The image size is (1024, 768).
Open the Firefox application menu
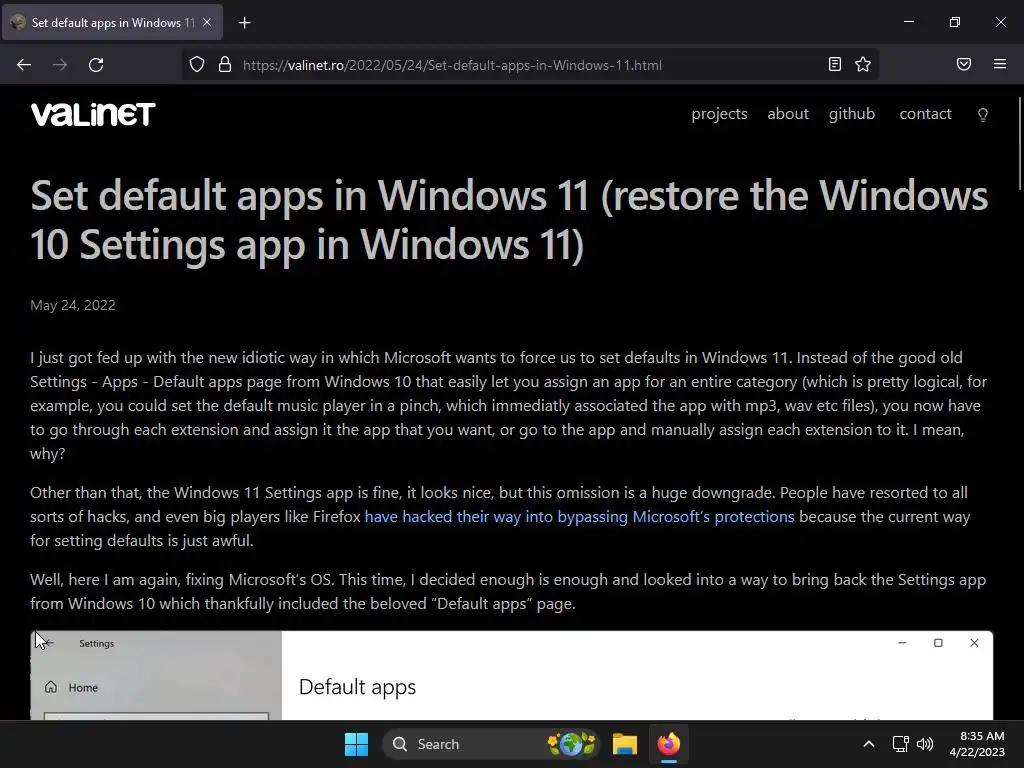1000,64
